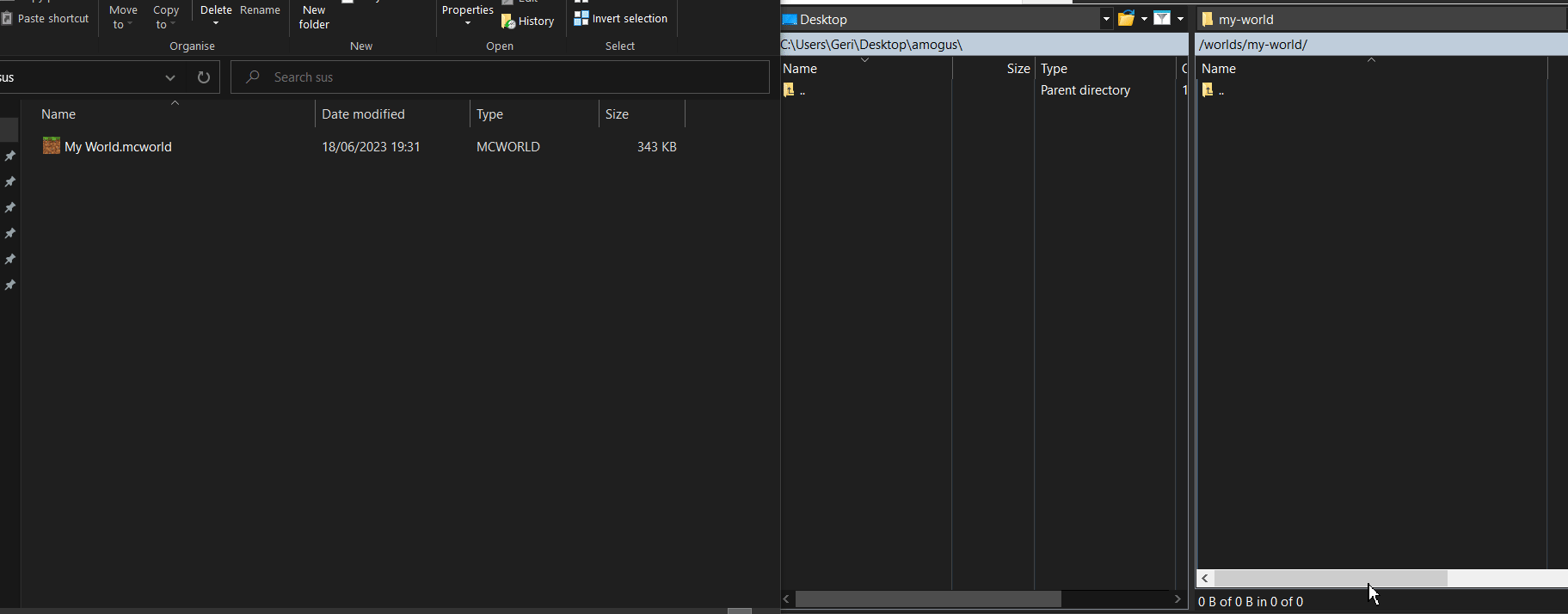This screenshot has width=1568, height=614.
Task: Click the Invert selection icon
Action: 581,18
